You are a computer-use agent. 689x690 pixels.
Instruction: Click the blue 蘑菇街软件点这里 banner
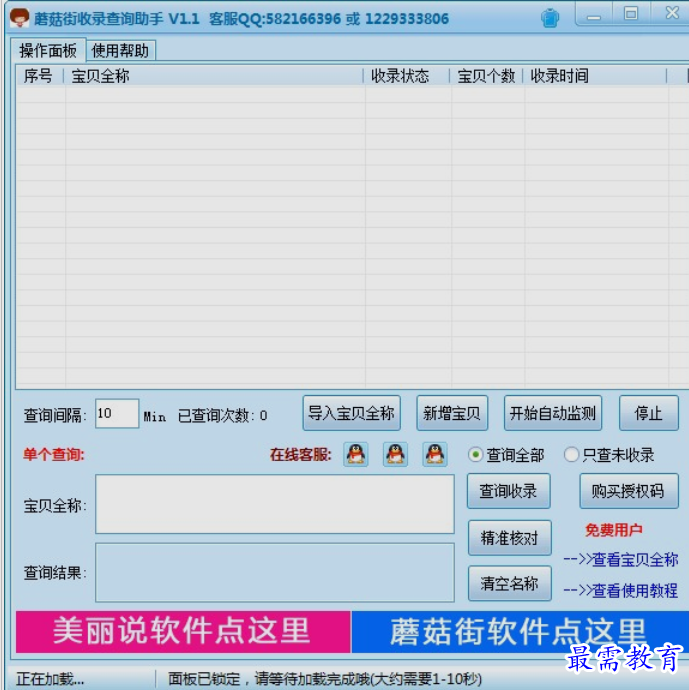pyautogui.click(x=520, y=631)
